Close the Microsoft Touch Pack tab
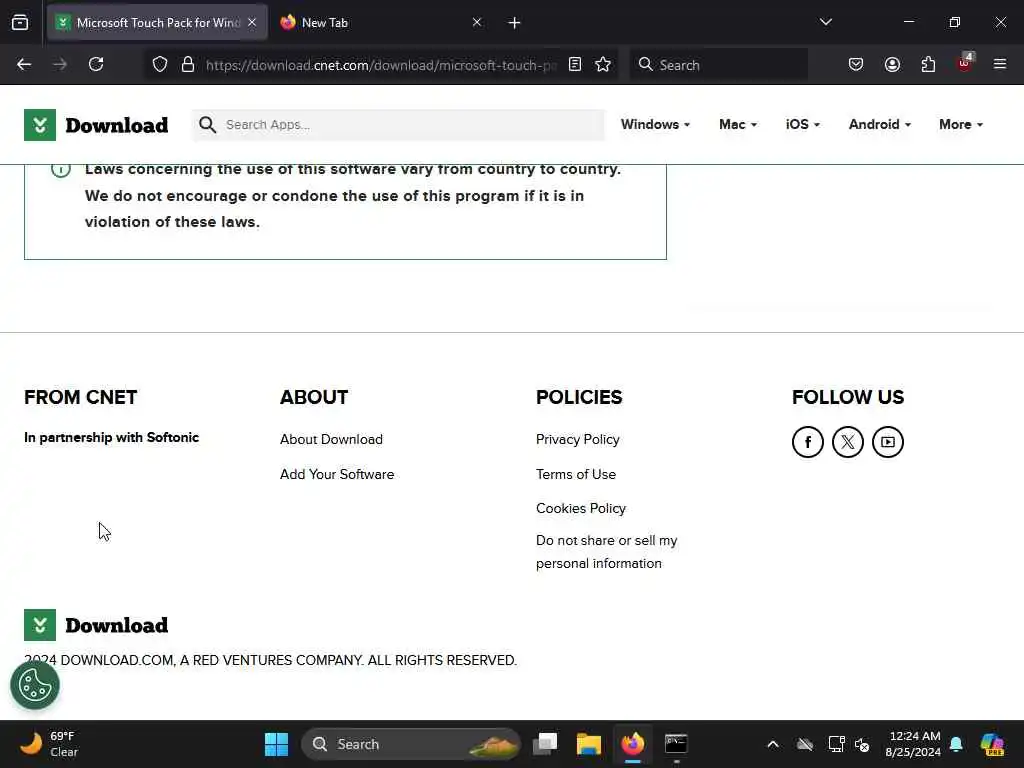 [x=252, y=23]
